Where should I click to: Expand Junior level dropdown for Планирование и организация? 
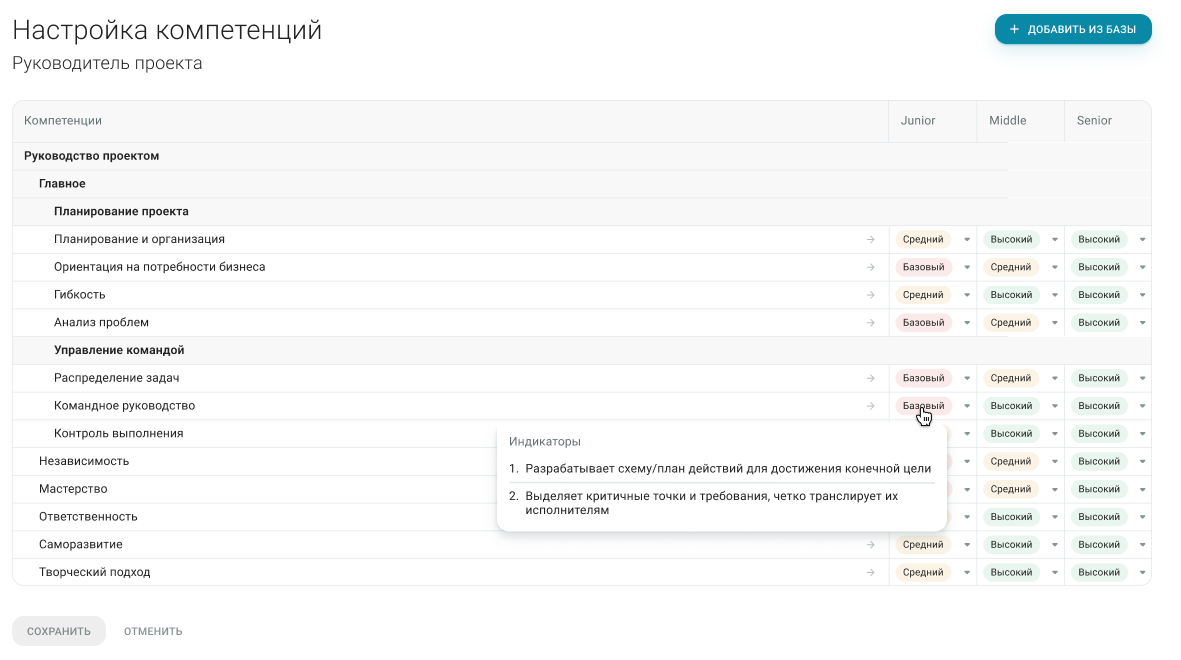click(x=967, y=240)
